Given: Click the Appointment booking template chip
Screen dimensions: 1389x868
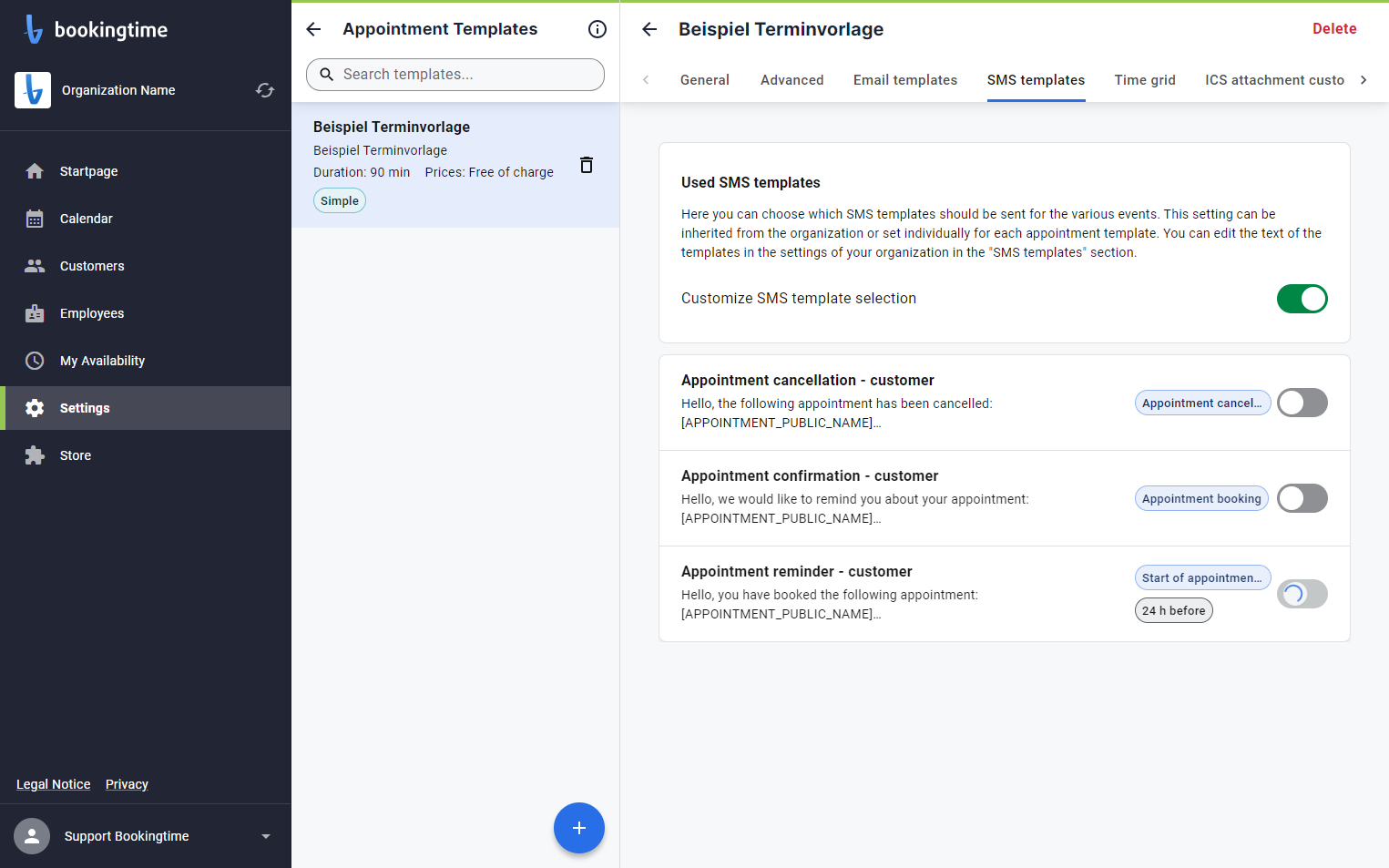Looking at the screenshot, I should (1201, 498).
